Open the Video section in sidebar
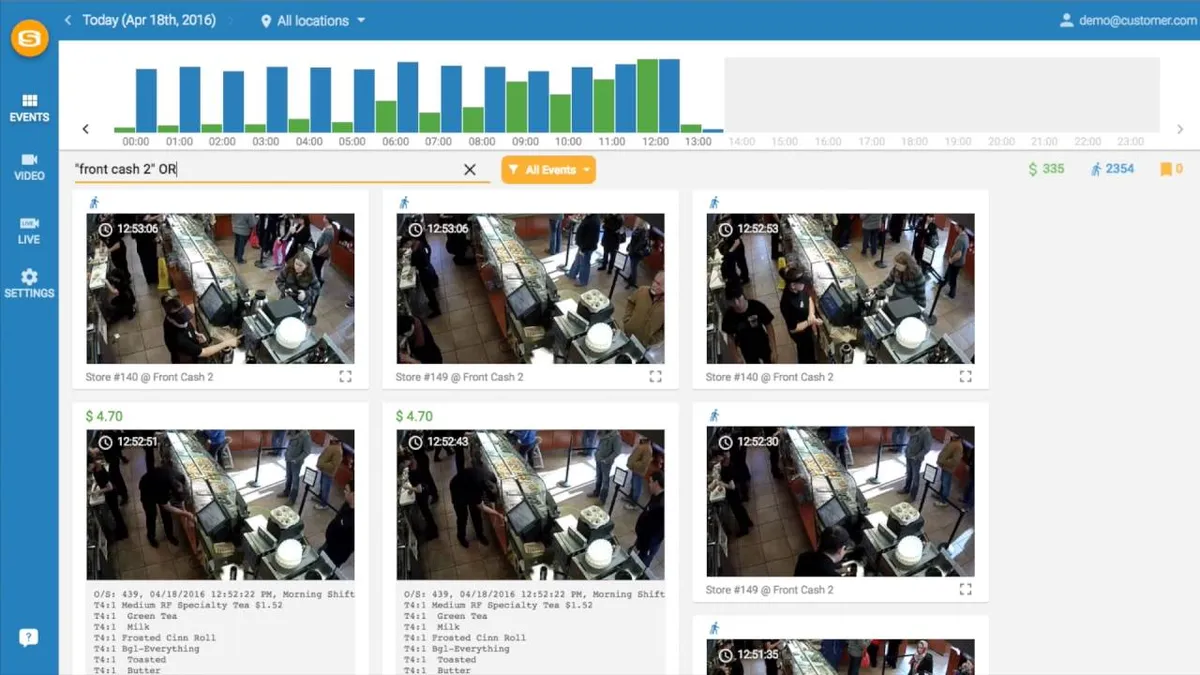 29,167
